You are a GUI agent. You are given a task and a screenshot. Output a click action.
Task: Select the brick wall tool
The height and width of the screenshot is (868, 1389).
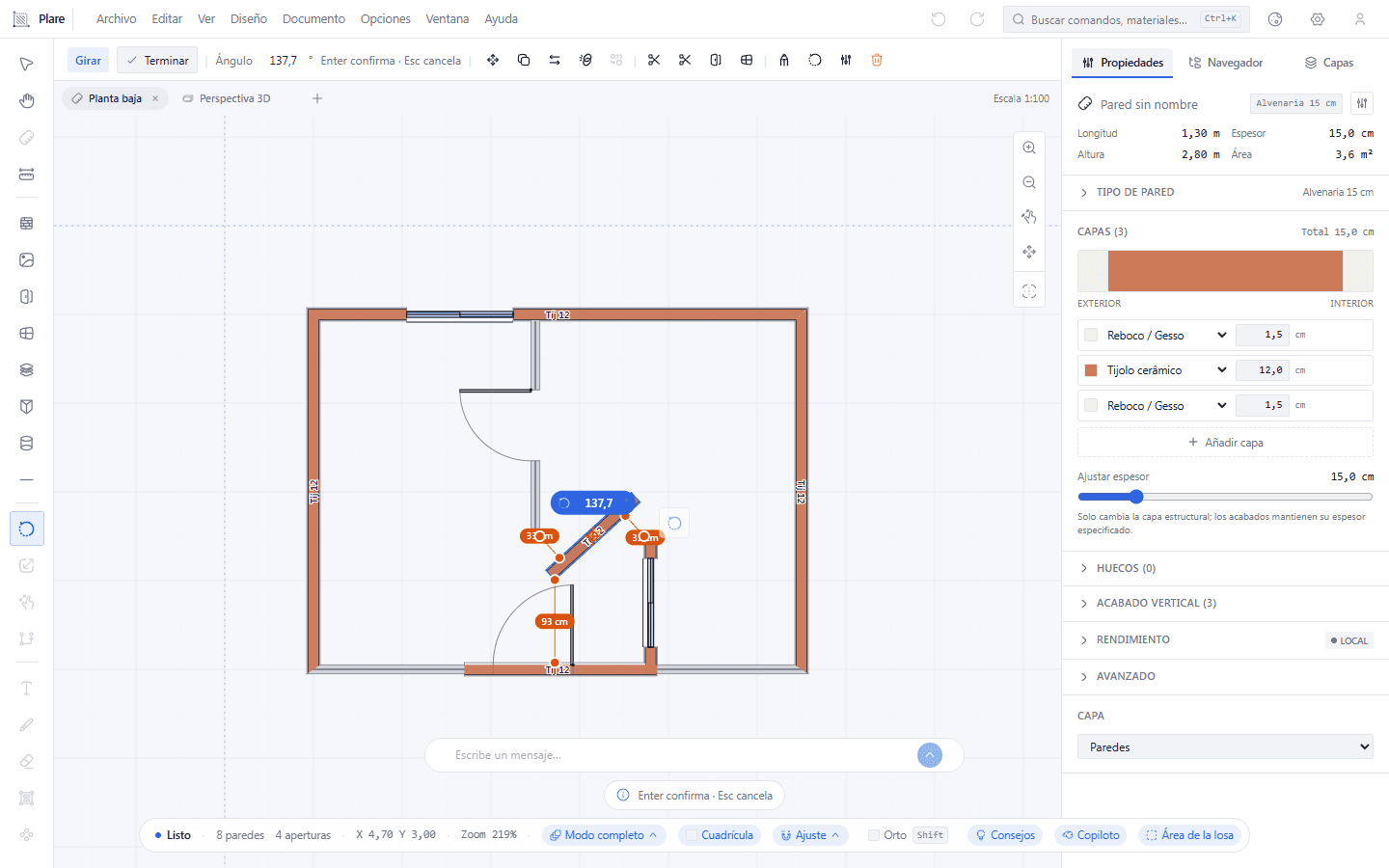point(27,223)
